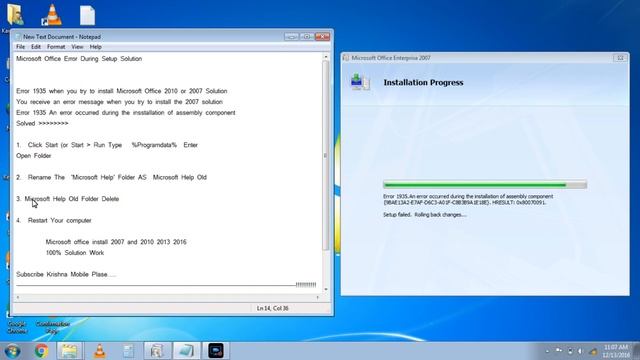The width and height of the screenshot is (640, 360).
Task: Click the 'Ln 14, Col 36' status bar entry
Action: click(x=273, y=308)
